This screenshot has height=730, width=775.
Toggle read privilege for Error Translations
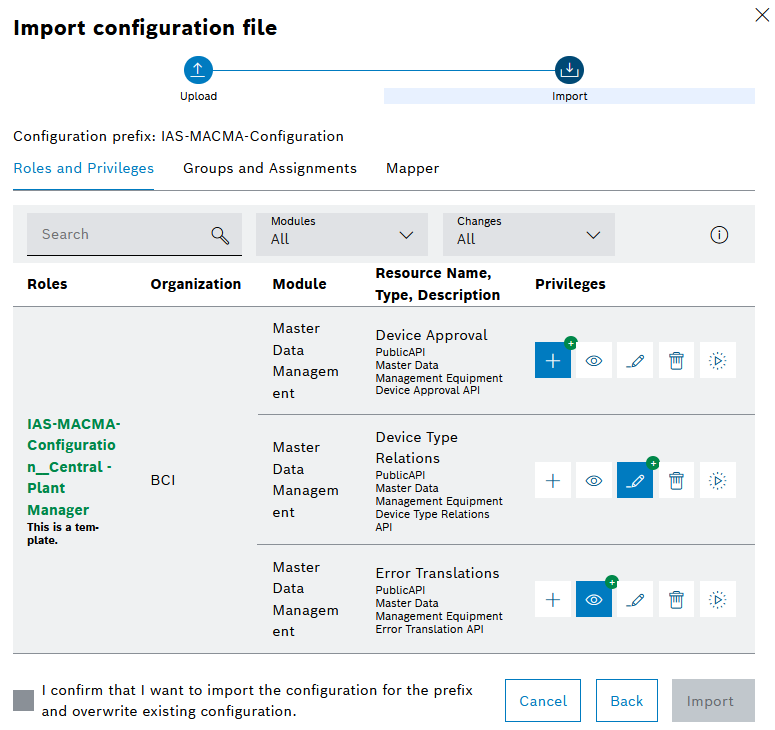[x=594, y=600]
